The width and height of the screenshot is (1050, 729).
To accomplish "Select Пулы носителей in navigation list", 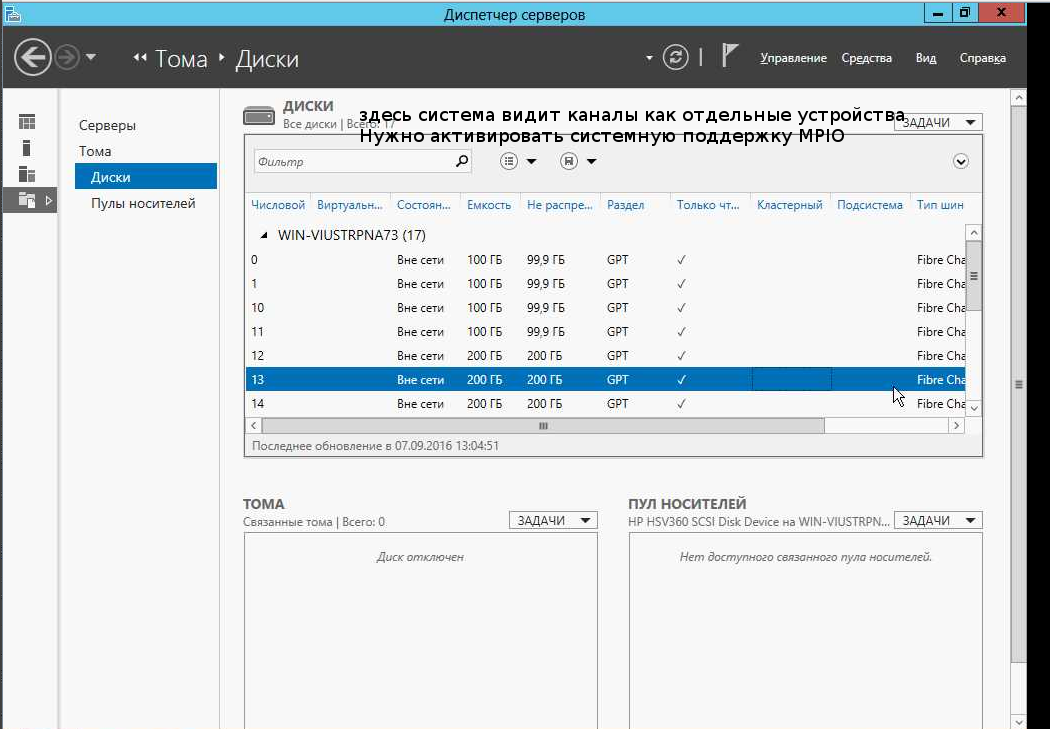I will click(143, 203).
